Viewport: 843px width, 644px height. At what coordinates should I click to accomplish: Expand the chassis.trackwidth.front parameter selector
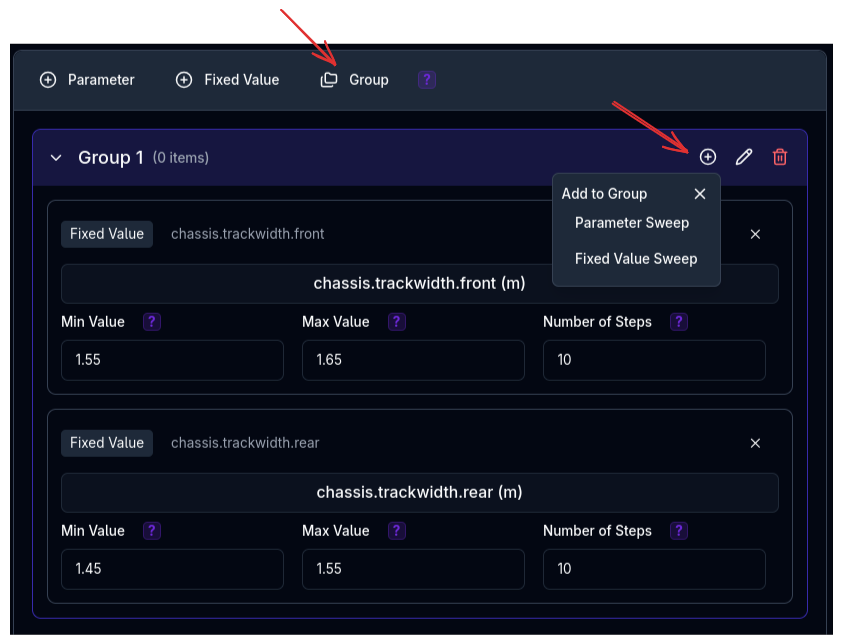(419, 283)
